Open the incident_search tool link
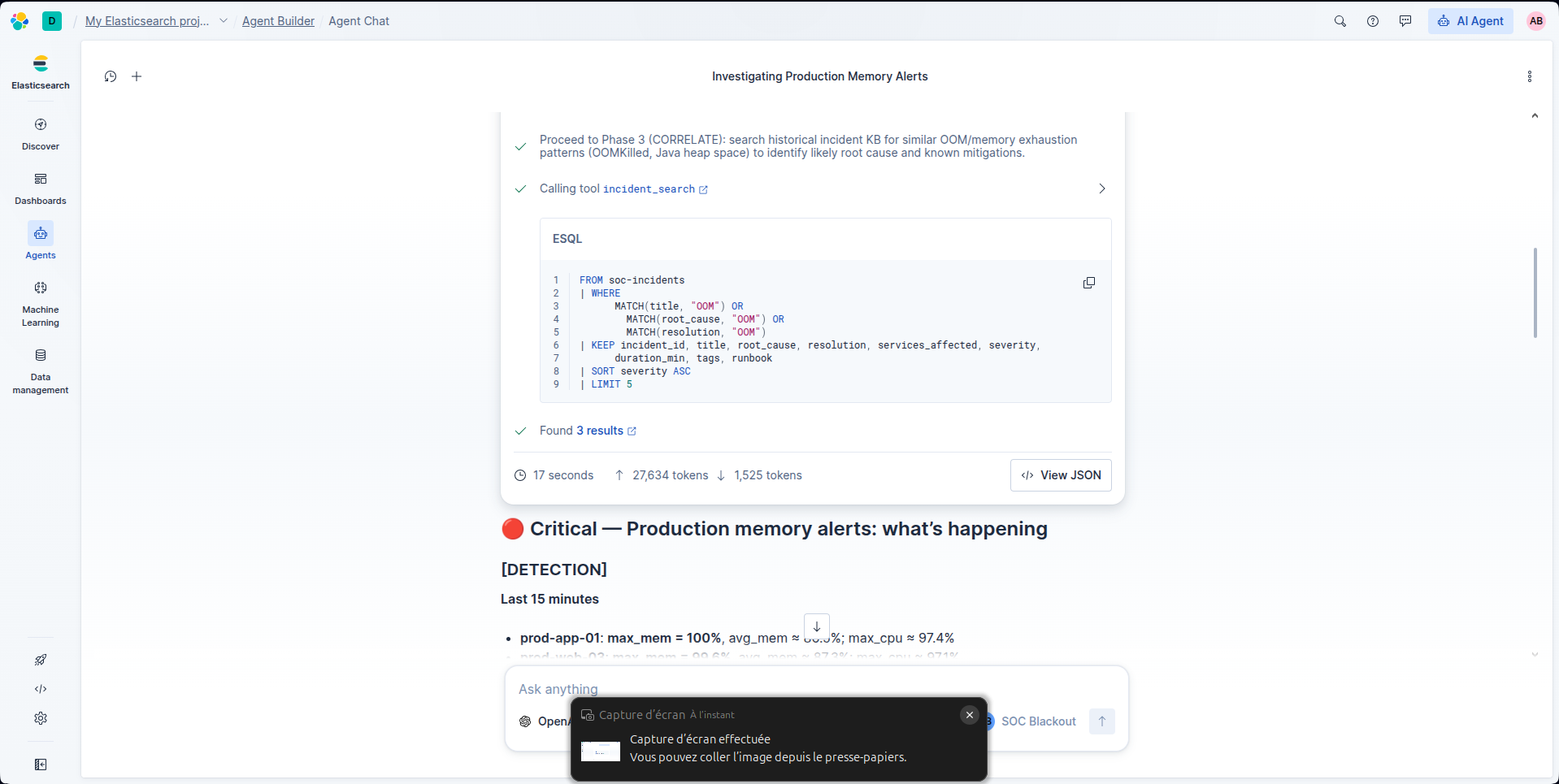 pos(655,189)
